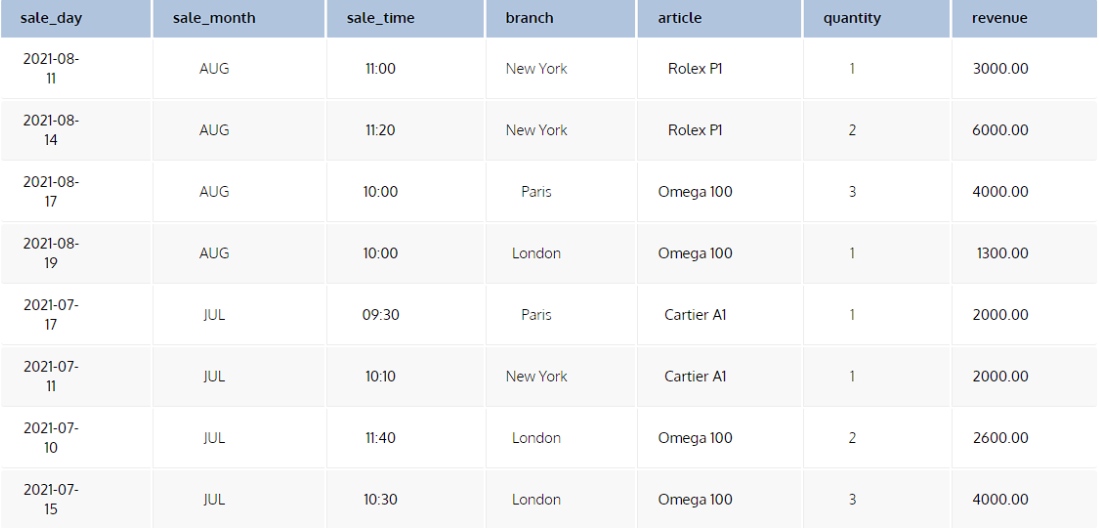Image resolution: width=1099 pixels, height=528 pixels.
Task: Select the article column header
Action: point(680,18)
